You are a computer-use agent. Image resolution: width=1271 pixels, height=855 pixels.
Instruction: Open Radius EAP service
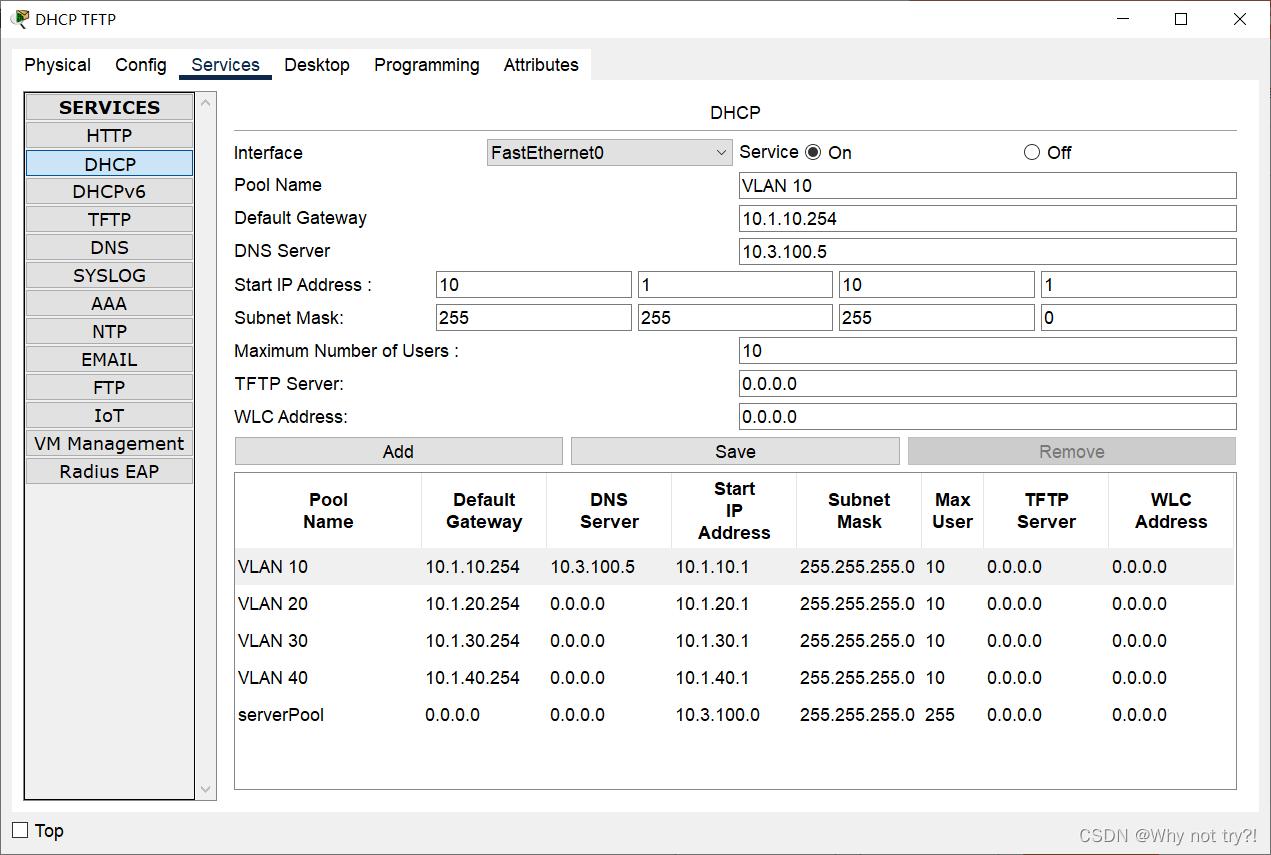tap(109, 471)
